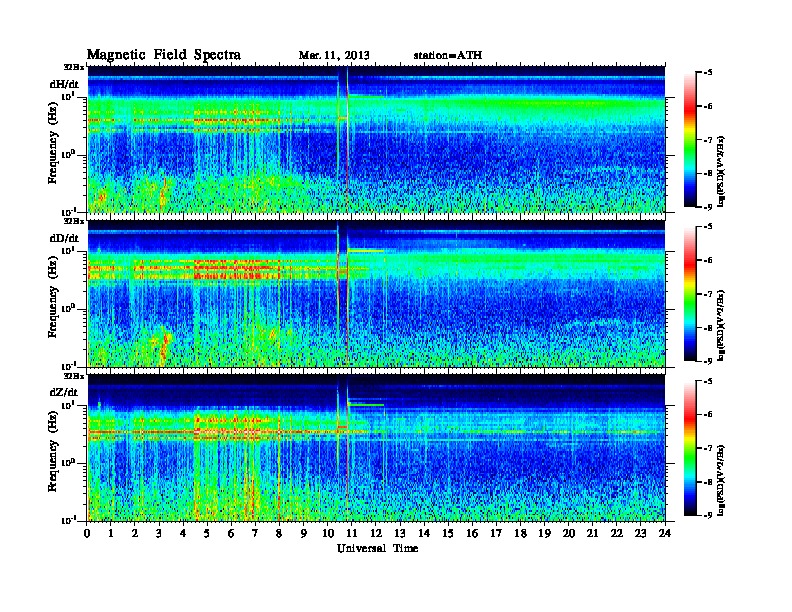
Task: Click the color bar beside the dZ/dt panel
Action: pyautogui.click(x=690, y=448)
